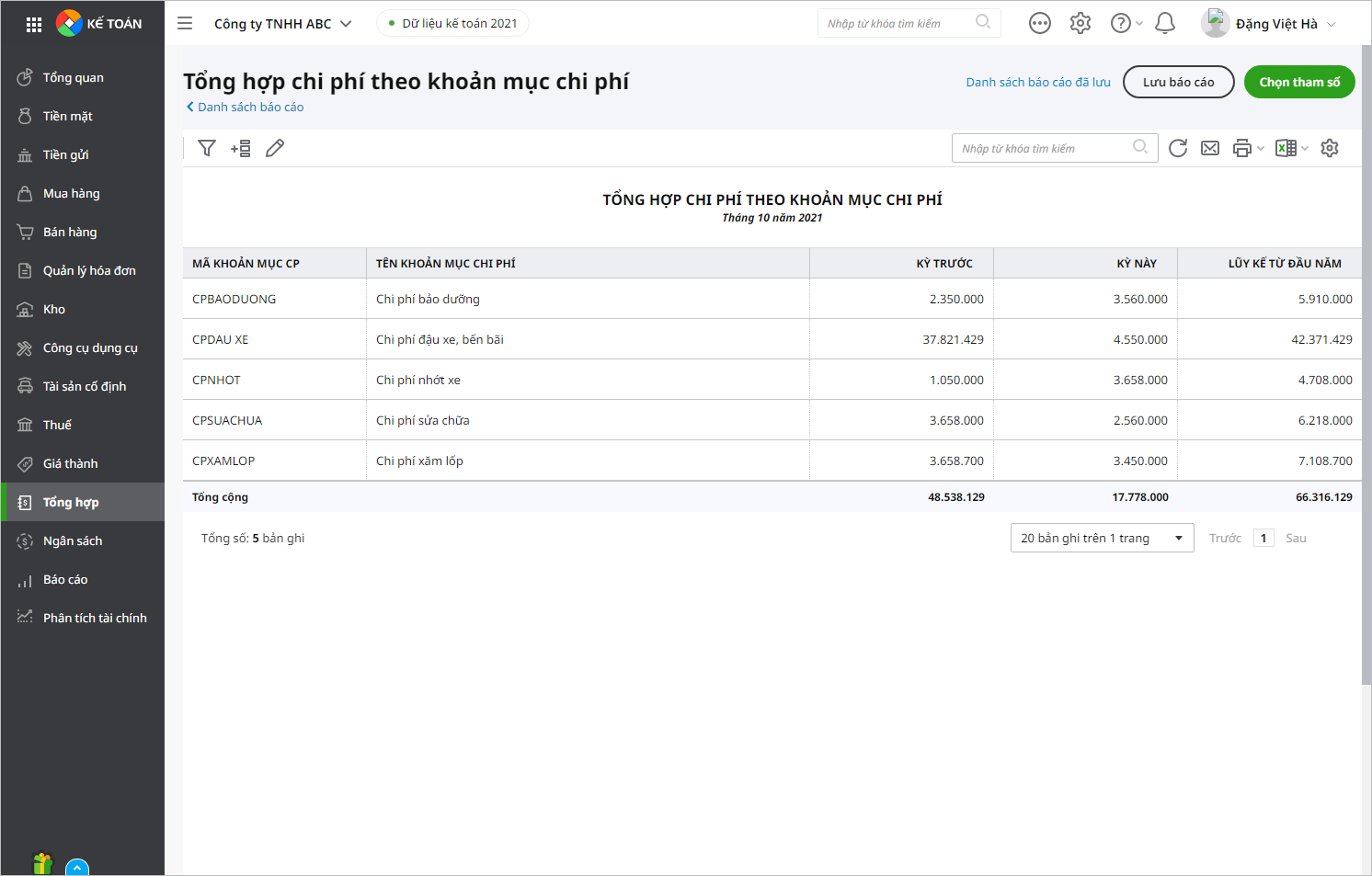
Task: Select the edit (pencil) icon
Action: pos(274,147)
